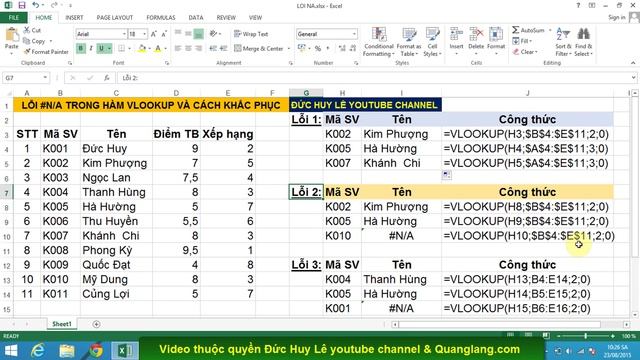Click Sign in link
The width and height of the screenshot is (640, 360).
616,17
